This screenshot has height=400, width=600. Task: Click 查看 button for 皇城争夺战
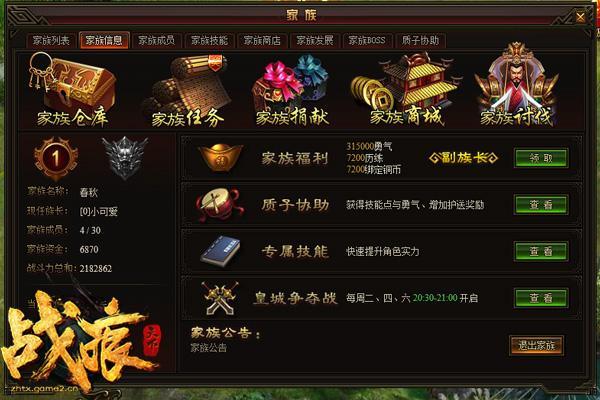point(541,298)
